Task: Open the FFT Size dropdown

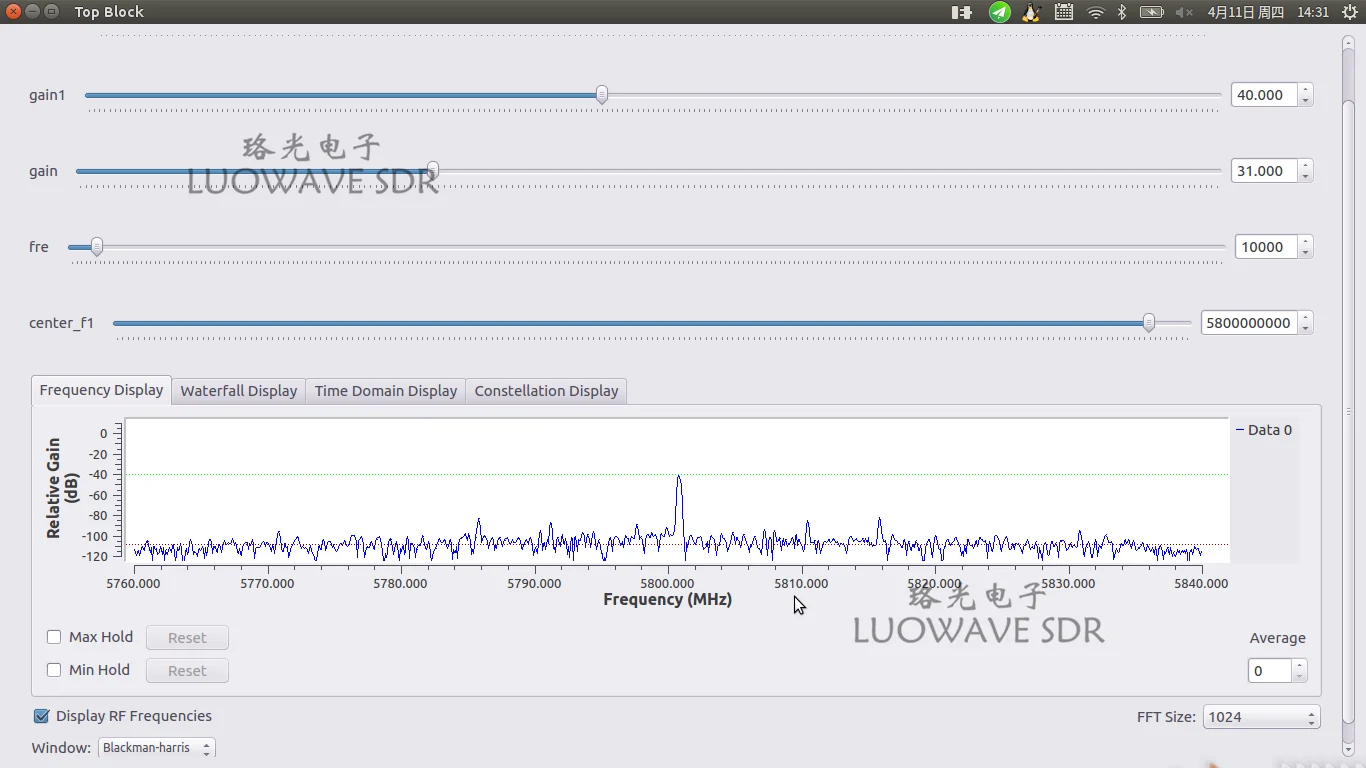Action: click(1261, 716)
